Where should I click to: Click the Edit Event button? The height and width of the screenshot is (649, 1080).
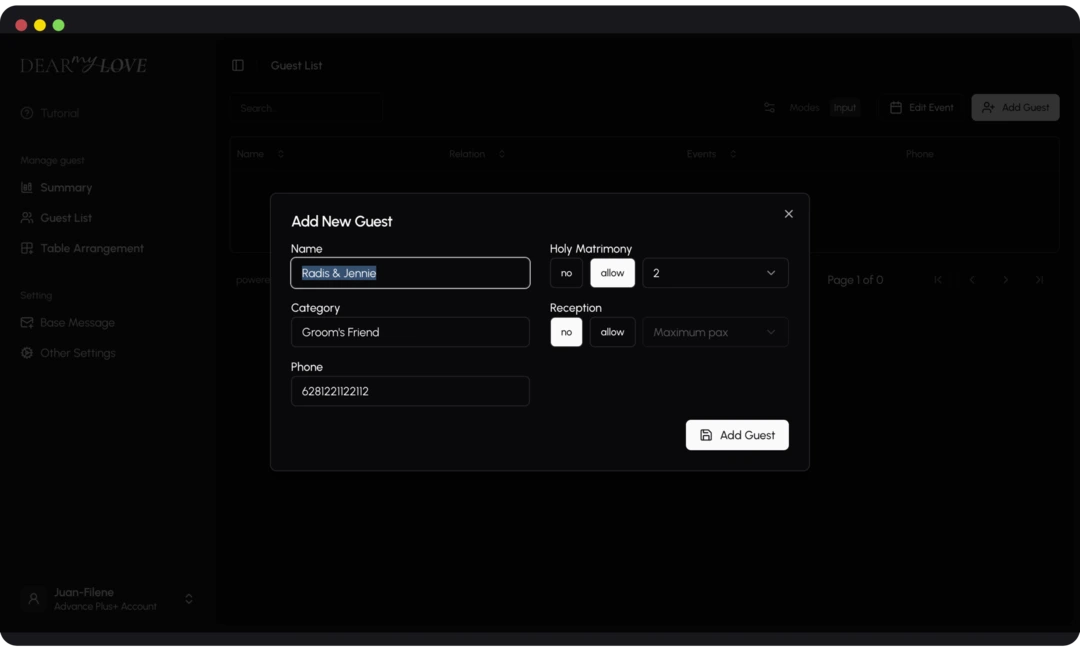920,107
